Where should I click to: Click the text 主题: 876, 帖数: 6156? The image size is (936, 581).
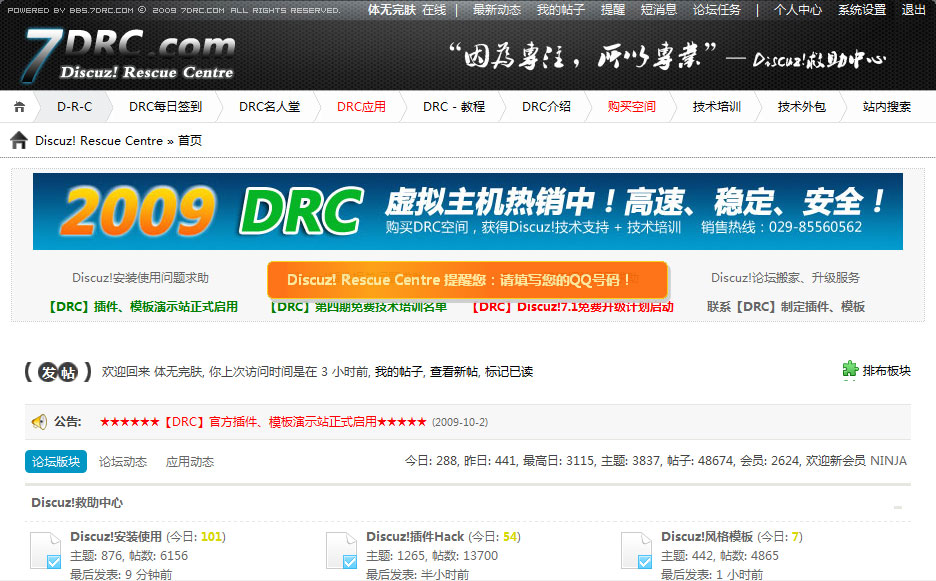pyautogui.click(x=129, y=556)
